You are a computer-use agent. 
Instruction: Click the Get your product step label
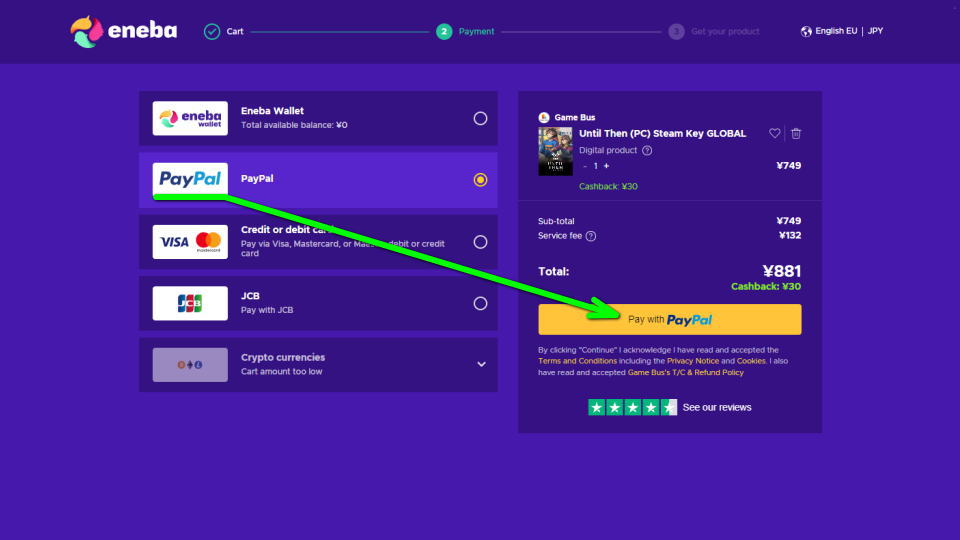(x=725, y=31)
